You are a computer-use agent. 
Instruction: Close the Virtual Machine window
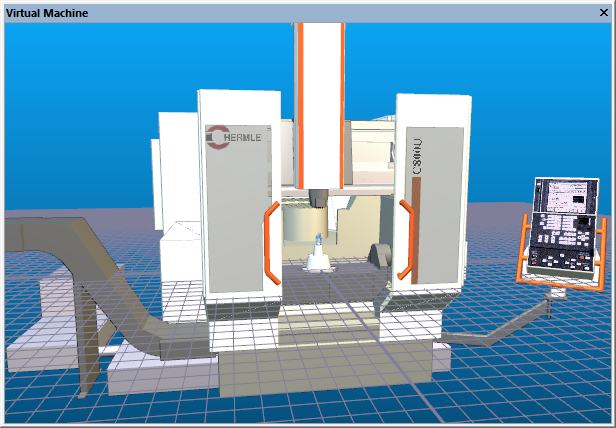(x=604, y=13)
